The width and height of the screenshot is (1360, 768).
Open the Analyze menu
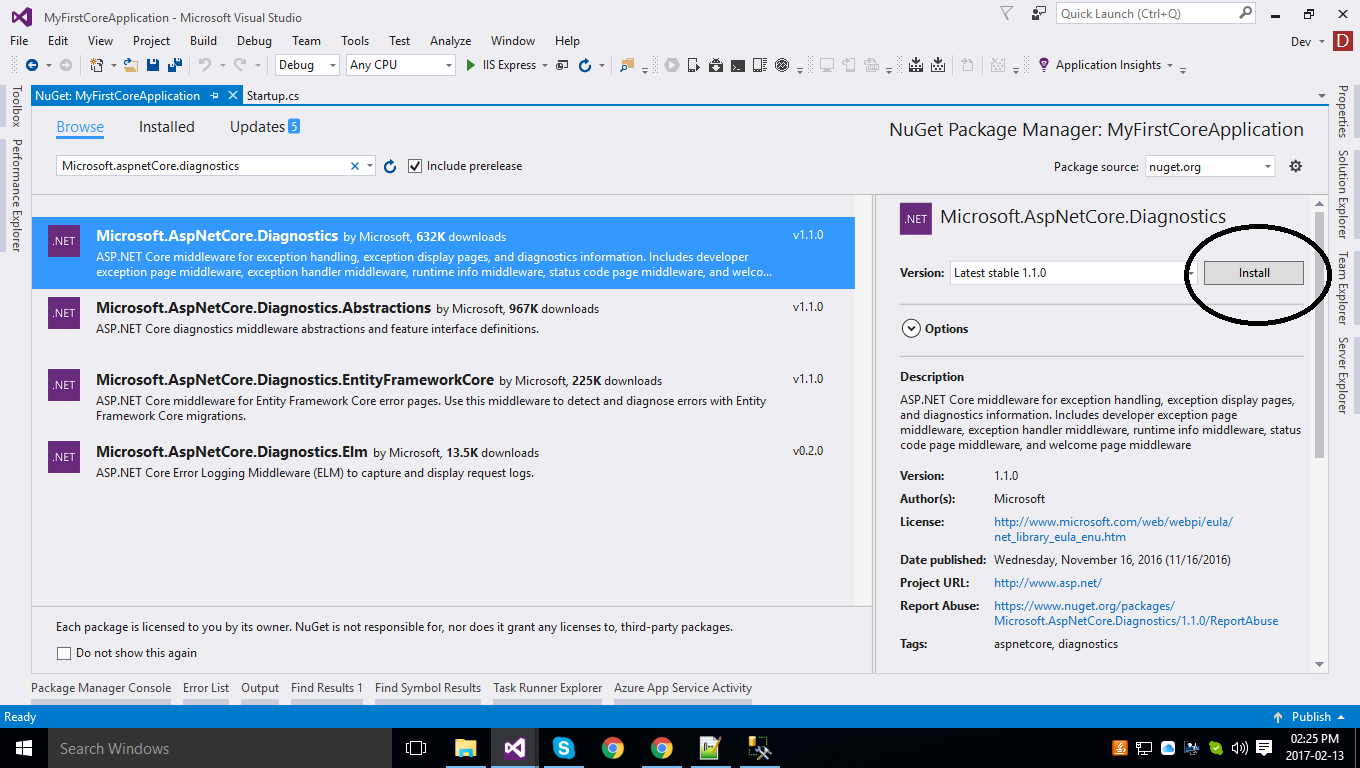pyautogui.click(x=450, y=41)
